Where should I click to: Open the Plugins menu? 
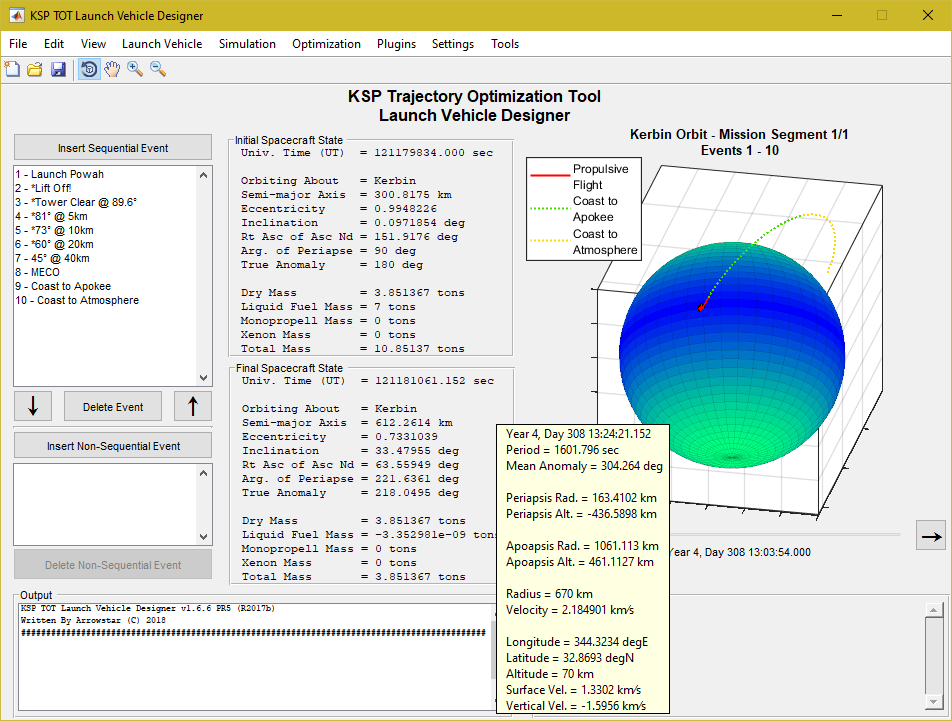396,44
